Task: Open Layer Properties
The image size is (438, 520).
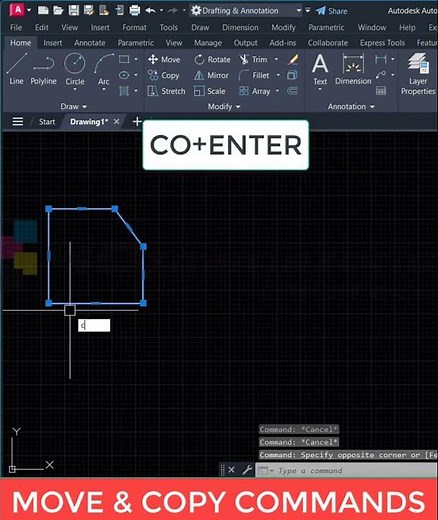Action: (x=418, y=74)
